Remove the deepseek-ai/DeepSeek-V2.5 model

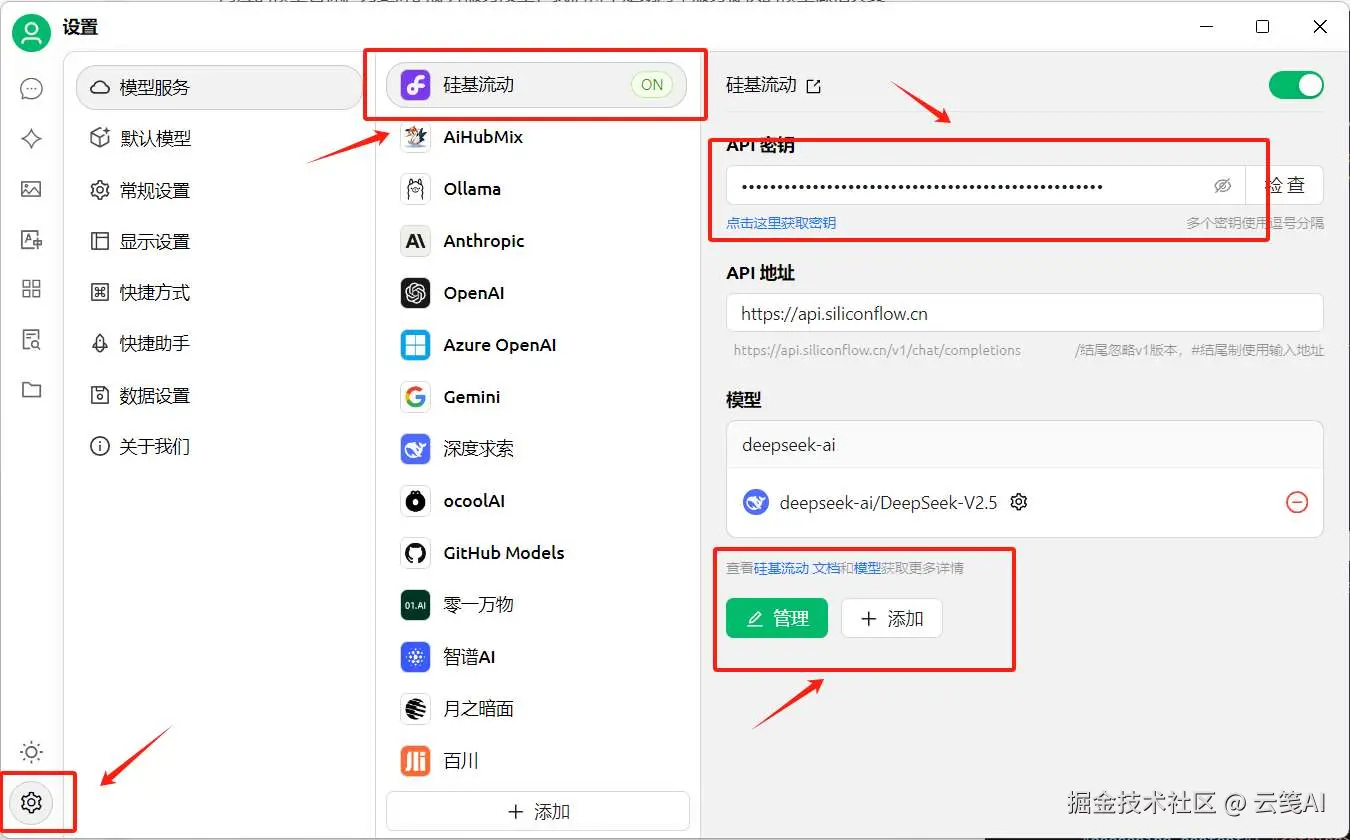[1297, 502]
